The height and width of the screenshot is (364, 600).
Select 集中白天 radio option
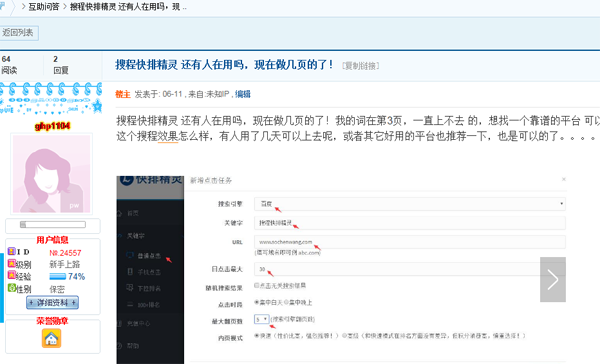(257, 302)
